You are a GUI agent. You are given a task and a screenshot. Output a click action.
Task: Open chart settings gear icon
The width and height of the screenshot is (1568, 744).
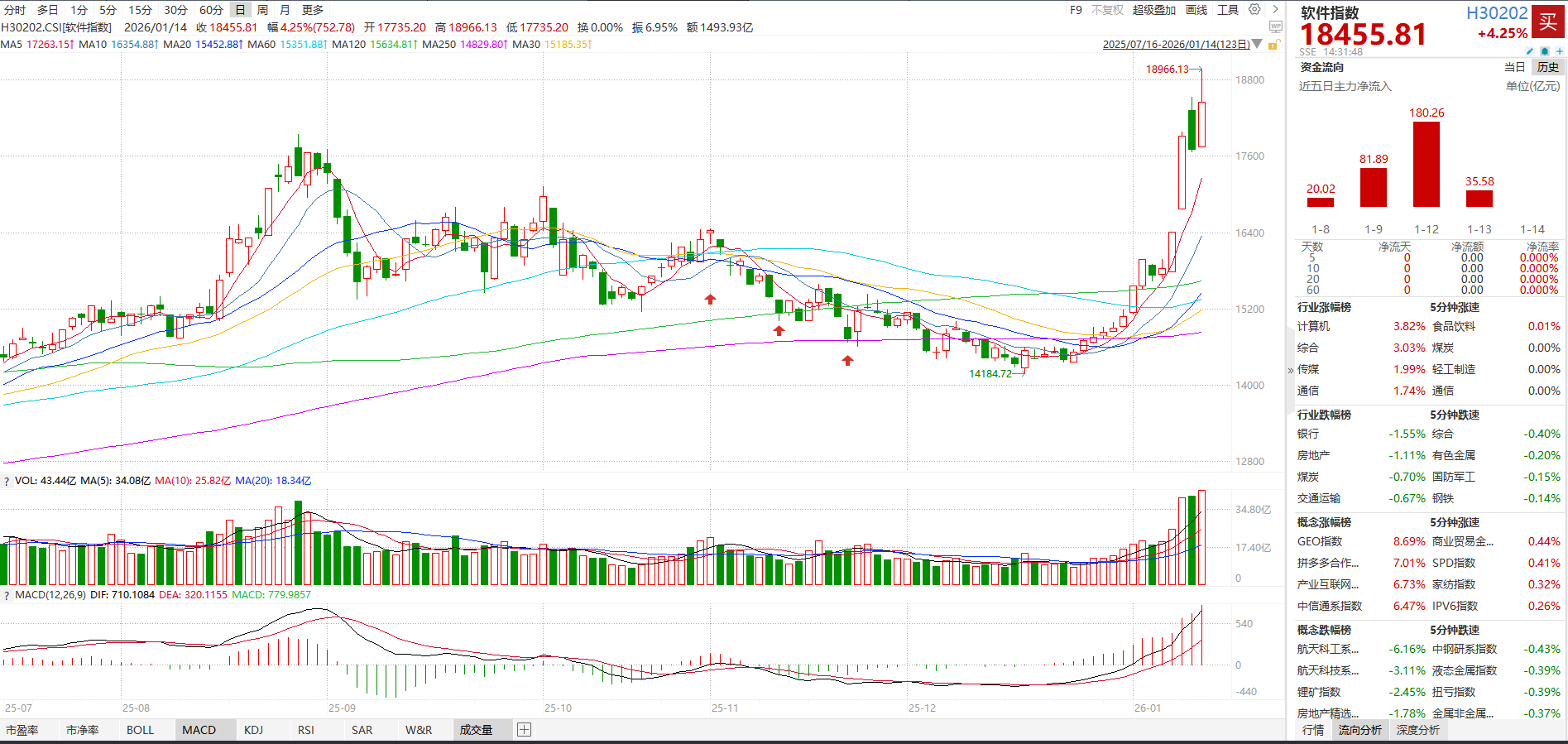pos(1254,10)
